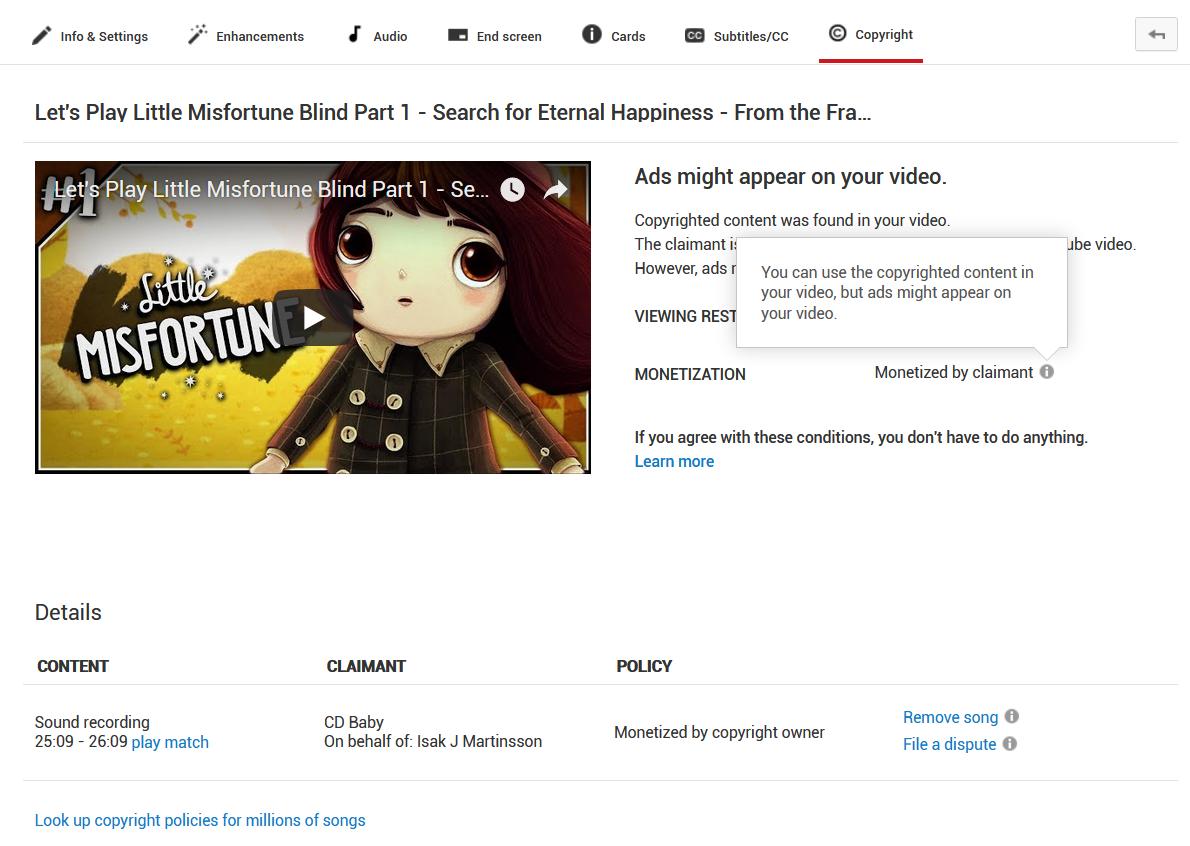Viewport: 1190px width, 846px height.
Task: Click 'If you agree with these conditions' text
Action: [861, 437]
